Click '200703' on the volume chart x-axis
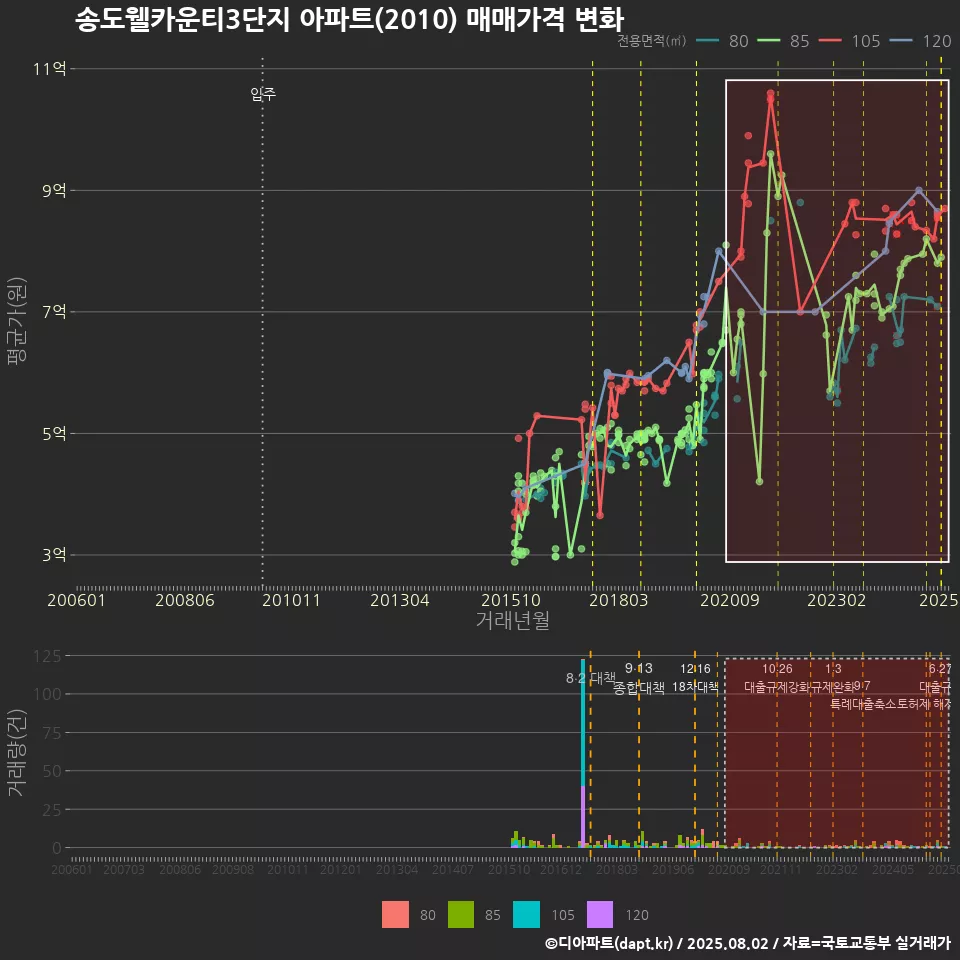 [124, 869]
